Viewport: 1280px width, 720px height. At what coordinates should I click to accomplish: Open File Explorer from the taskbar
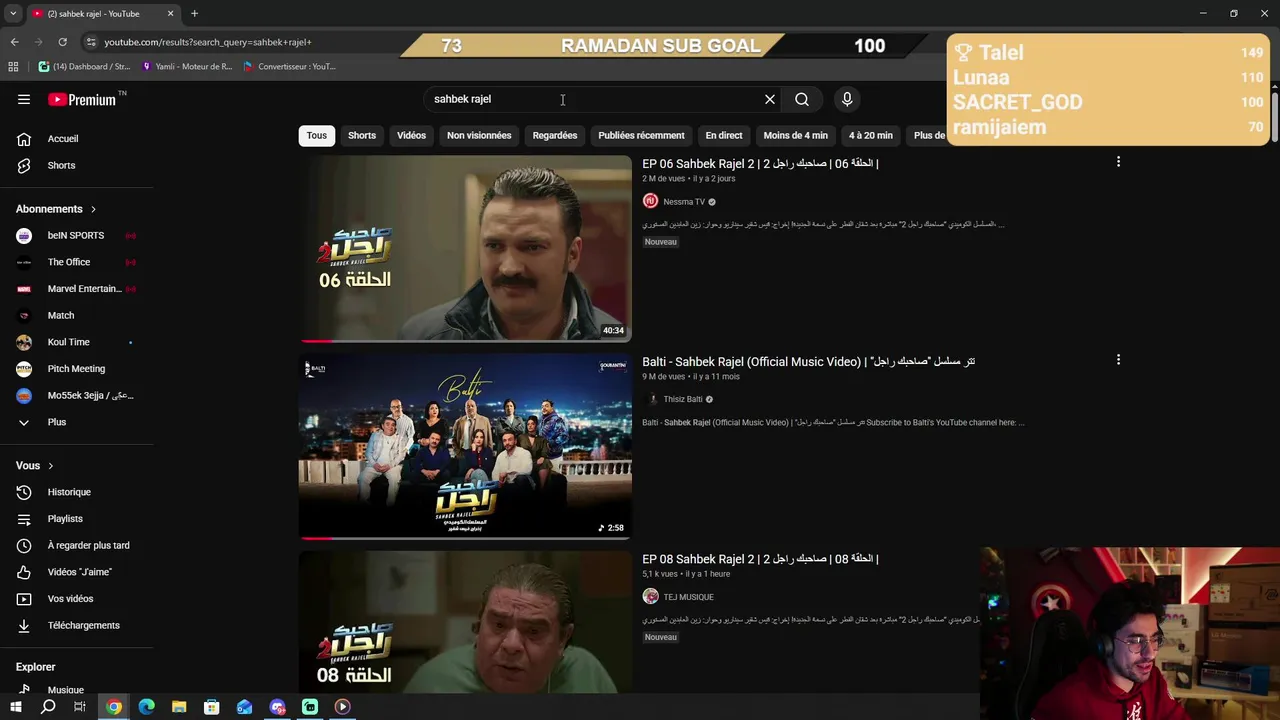click(x=179, y=707)
